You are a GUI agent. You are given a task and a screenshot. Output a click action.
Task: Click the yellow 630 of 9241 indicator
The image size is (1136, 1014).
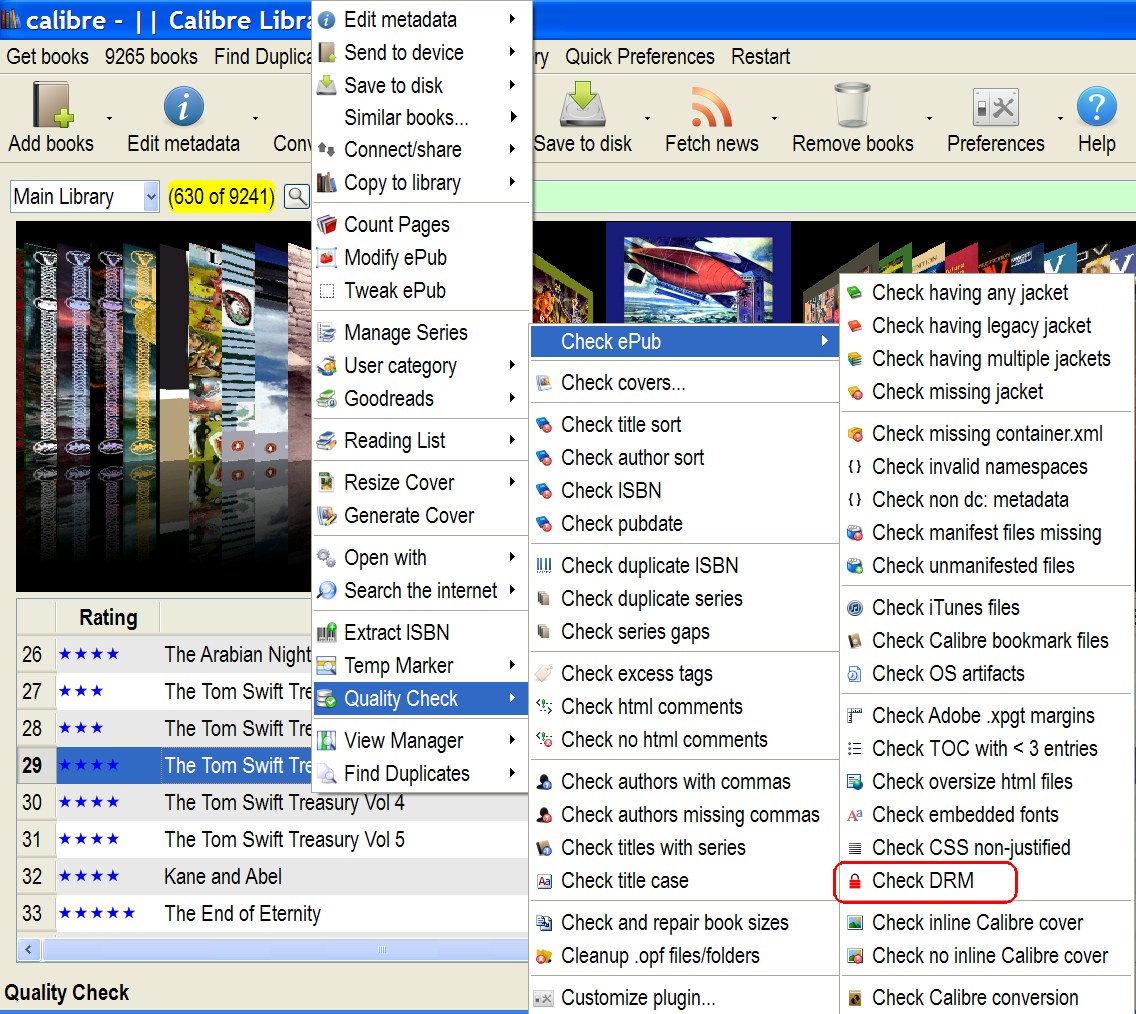(x=221, y=196)
